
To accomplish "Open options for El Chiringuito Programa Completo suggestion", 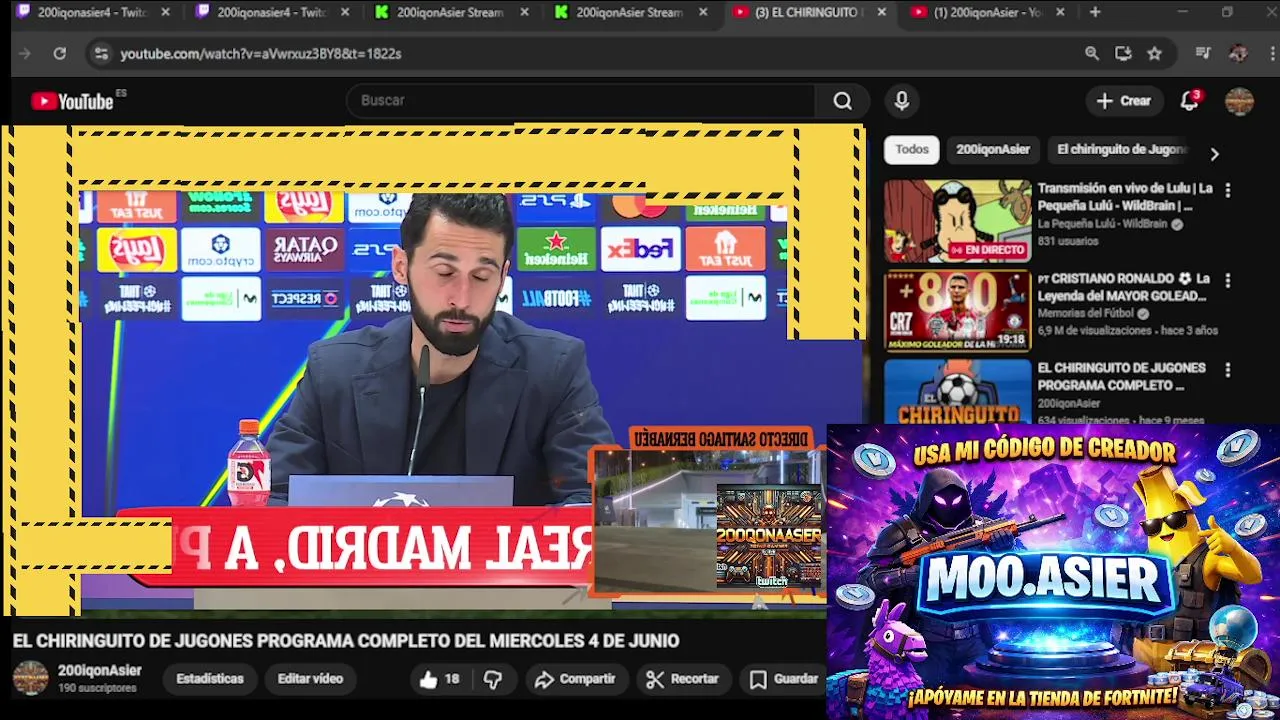I will tap(1228, 370).
